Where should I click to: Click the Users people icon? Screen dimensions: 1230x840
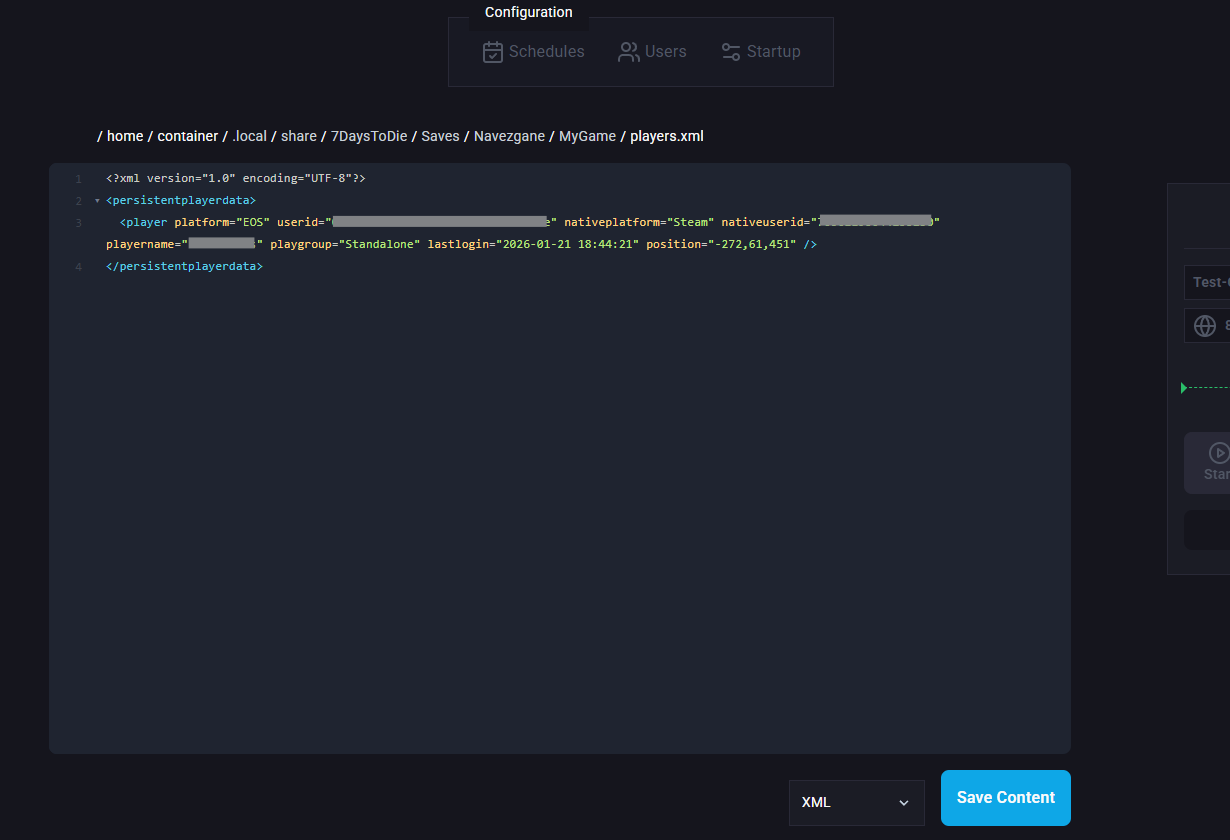[x=629, y=52]
